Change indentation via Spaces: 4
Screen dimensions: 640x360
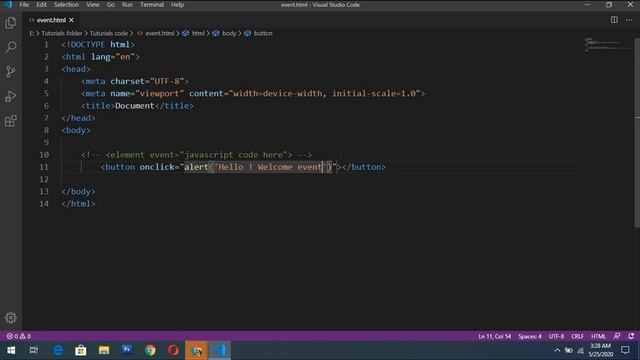530,336
